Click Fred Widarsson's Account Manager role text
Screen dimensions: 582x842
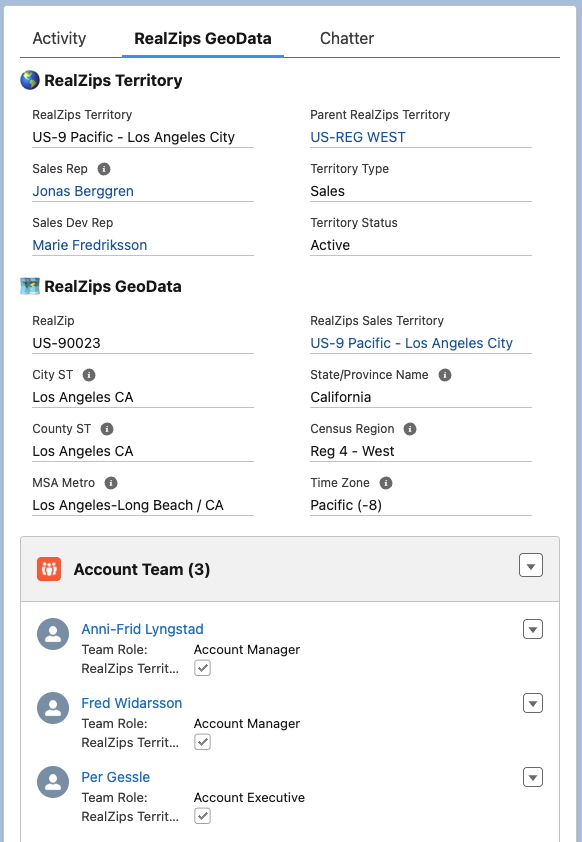point(247,724)
